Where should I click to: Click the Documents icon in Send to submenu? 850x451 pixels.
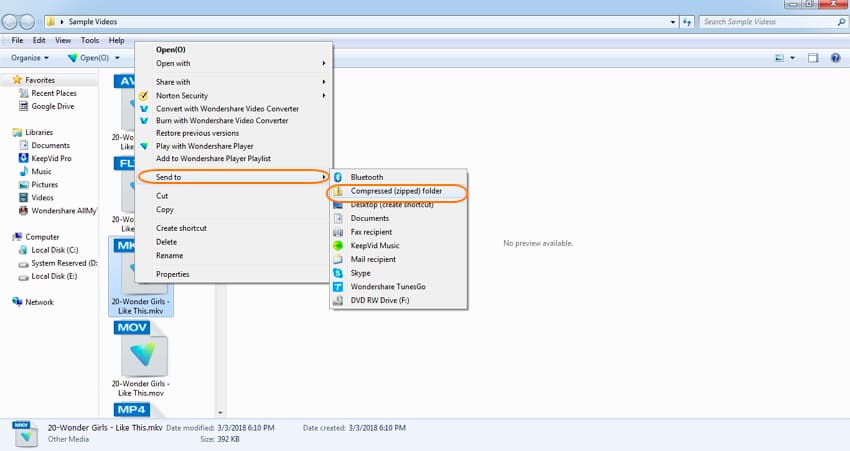(338, 218)
